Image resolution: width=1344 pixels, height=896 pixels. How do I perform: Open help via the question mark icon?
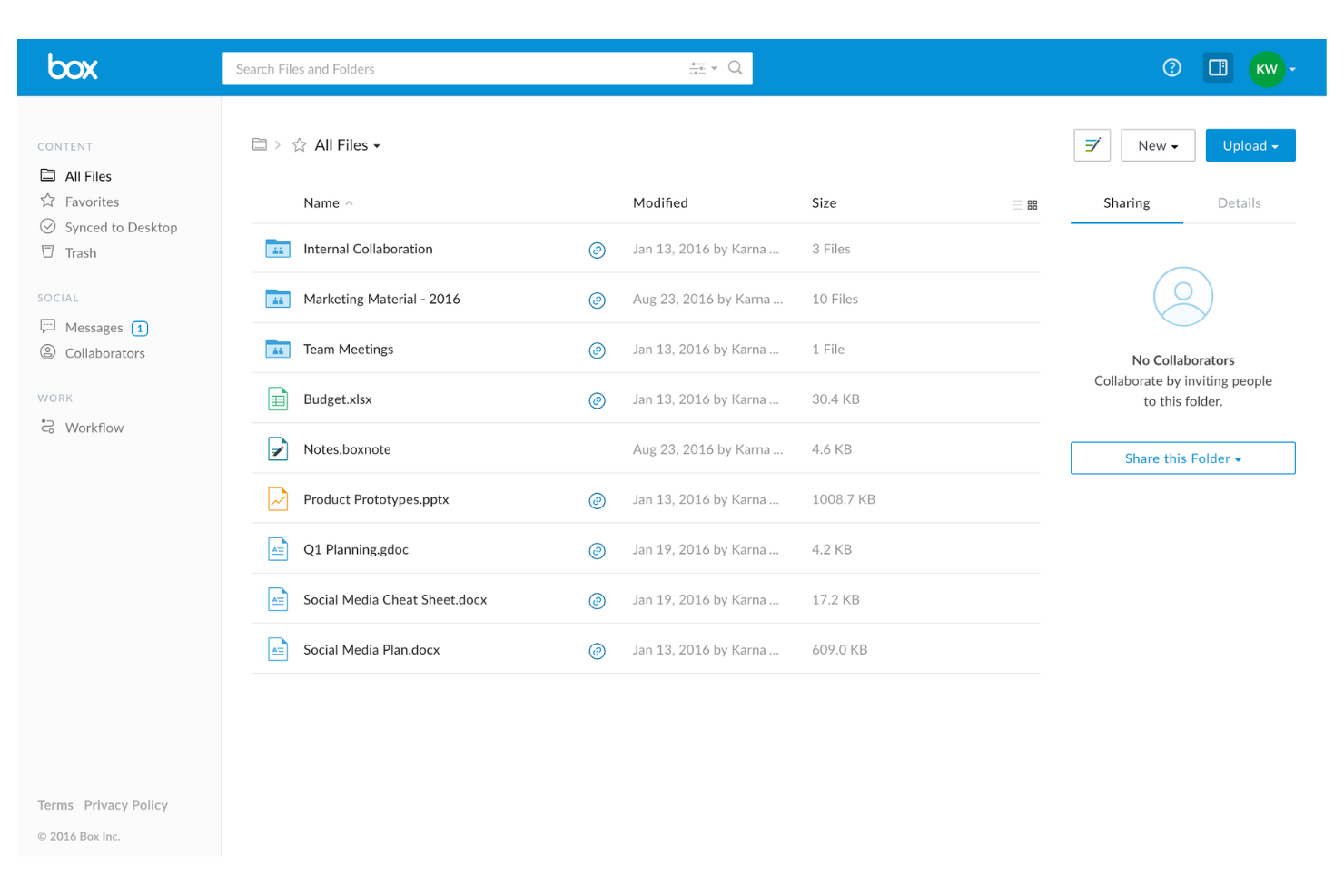tap(1171, 67)
